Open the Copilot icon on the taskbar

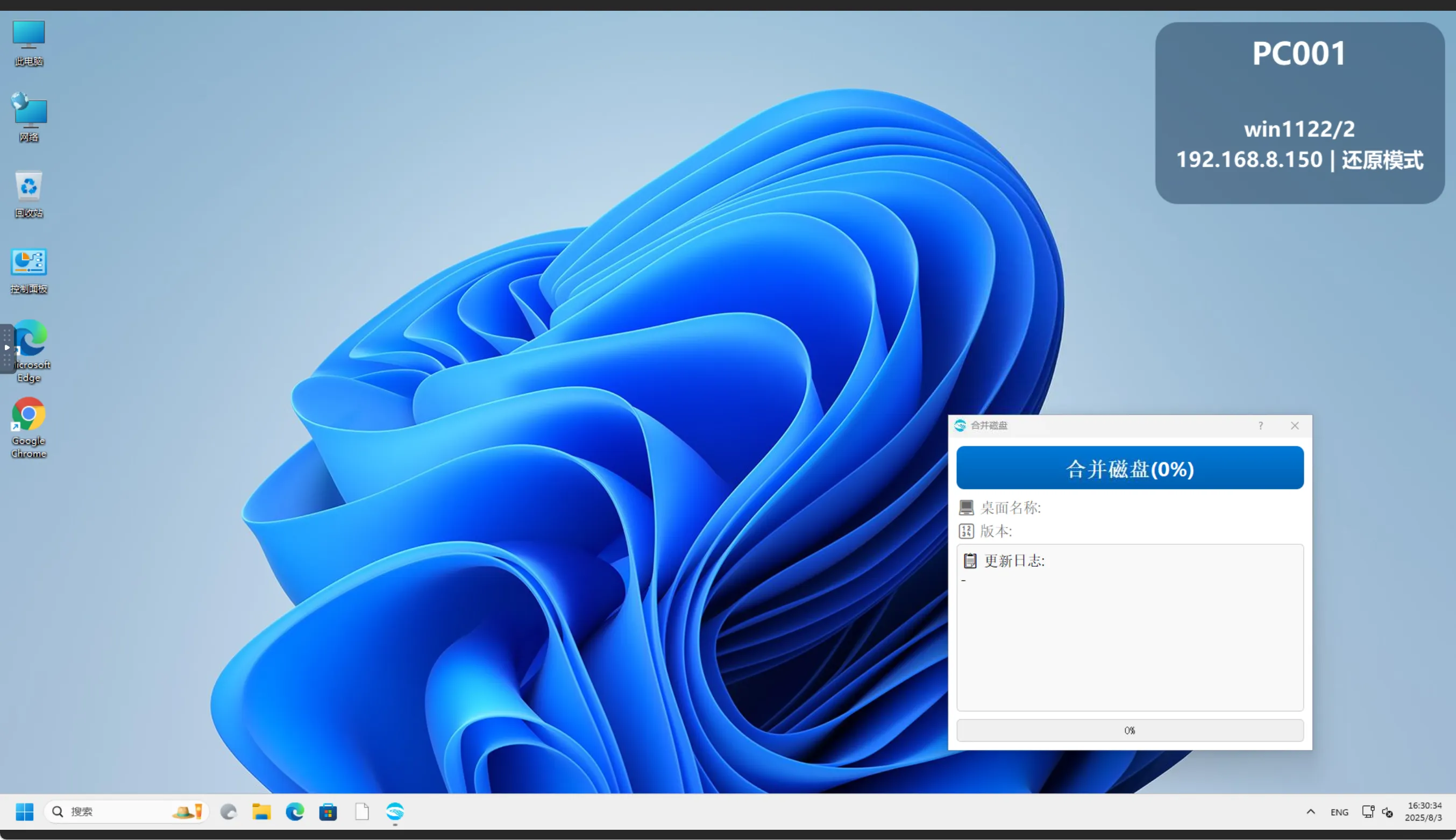229,811
